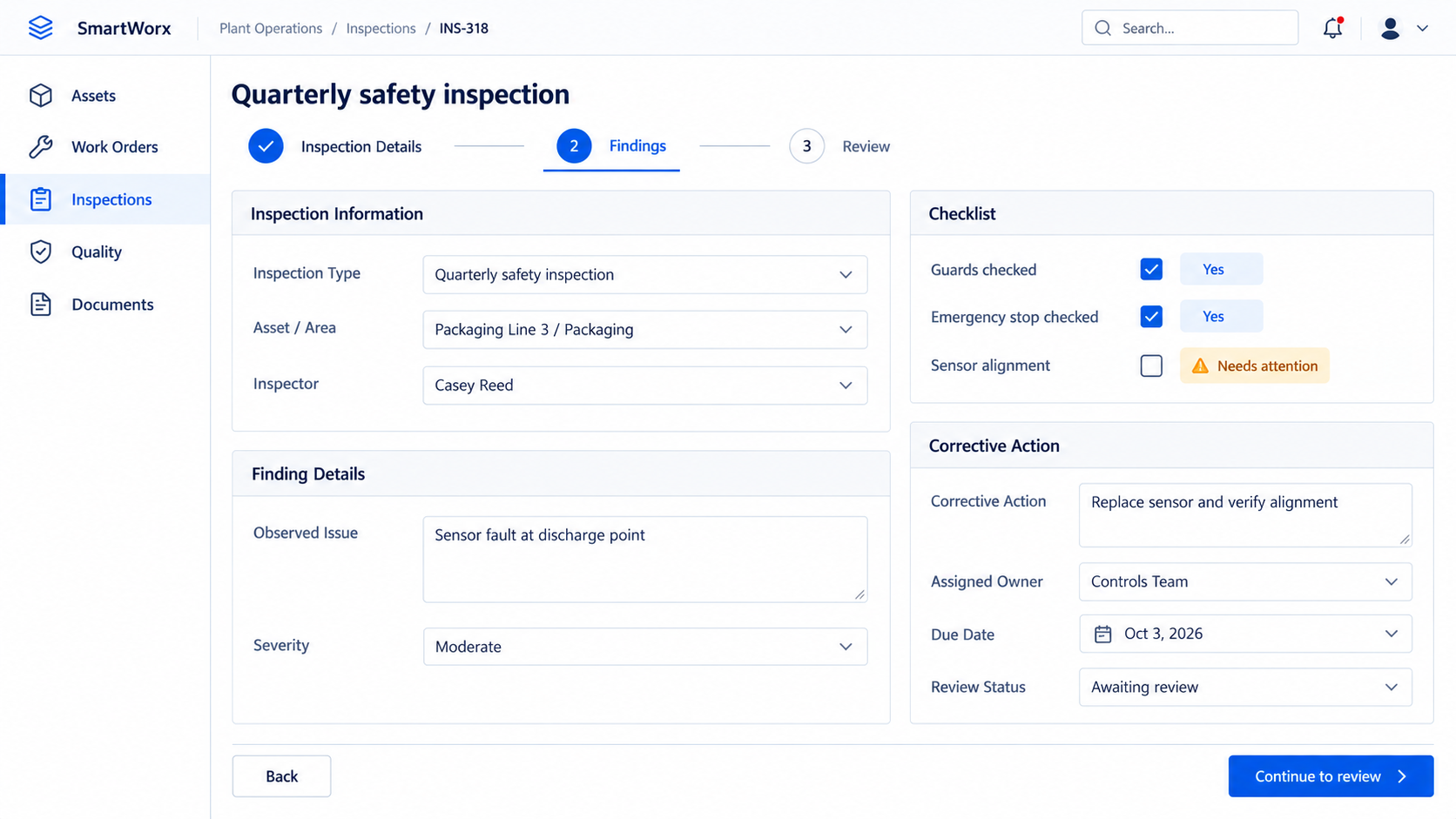Jump to the Review step label
Screen dimensions: 1456x819
click(866, 146)
